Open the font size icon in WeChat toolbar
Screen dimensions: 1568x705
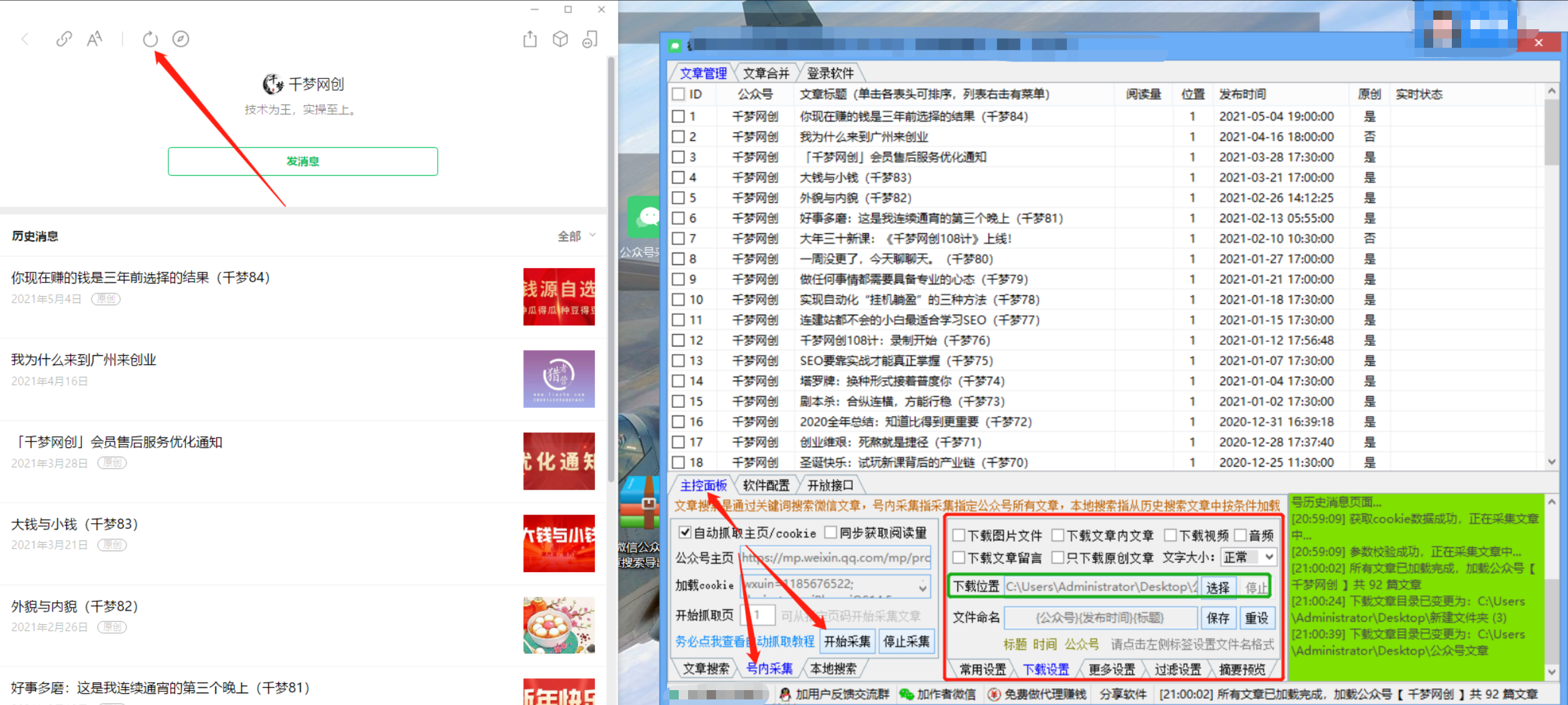(94, 39)
